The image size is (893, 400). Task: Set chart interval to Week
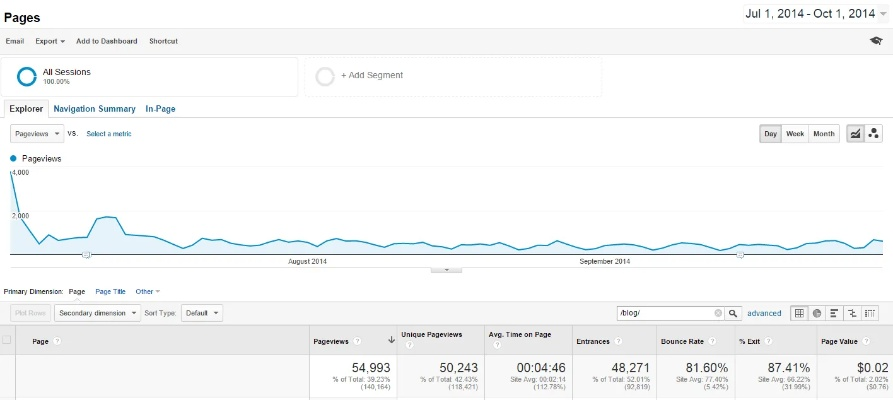[x=795, y=134]
